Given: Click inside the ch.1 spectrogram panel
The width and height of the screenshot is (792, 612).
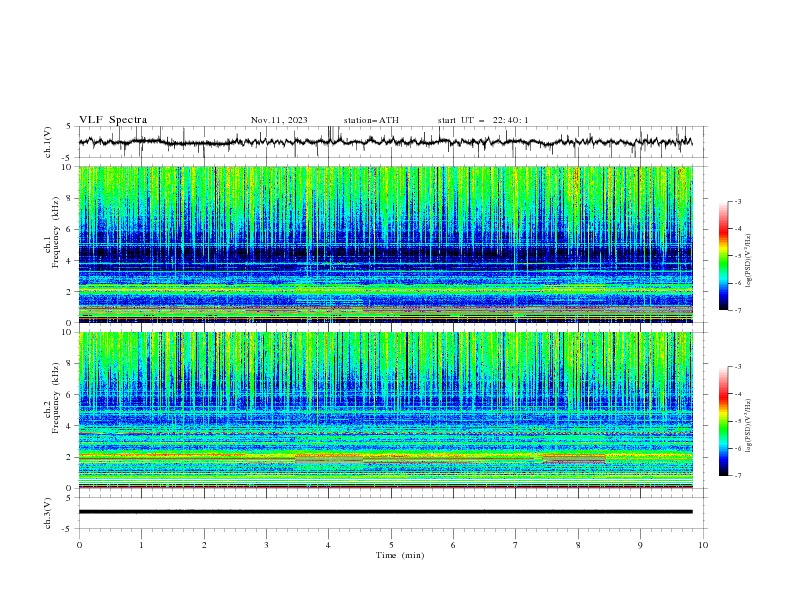Looking at the screenshot, I should click(x=385, y=244).
